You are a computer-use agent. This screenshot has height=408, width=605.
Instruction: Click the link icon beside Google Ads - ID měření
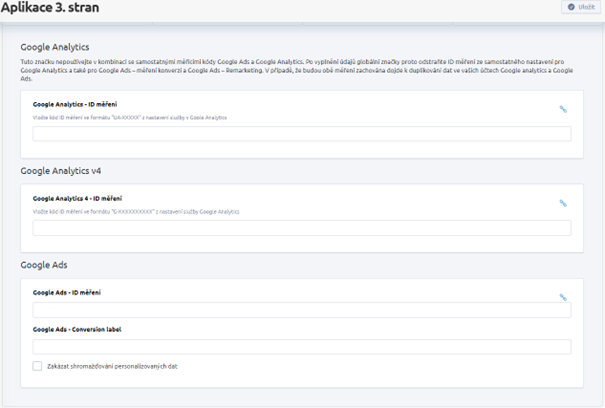pos(563,297)
